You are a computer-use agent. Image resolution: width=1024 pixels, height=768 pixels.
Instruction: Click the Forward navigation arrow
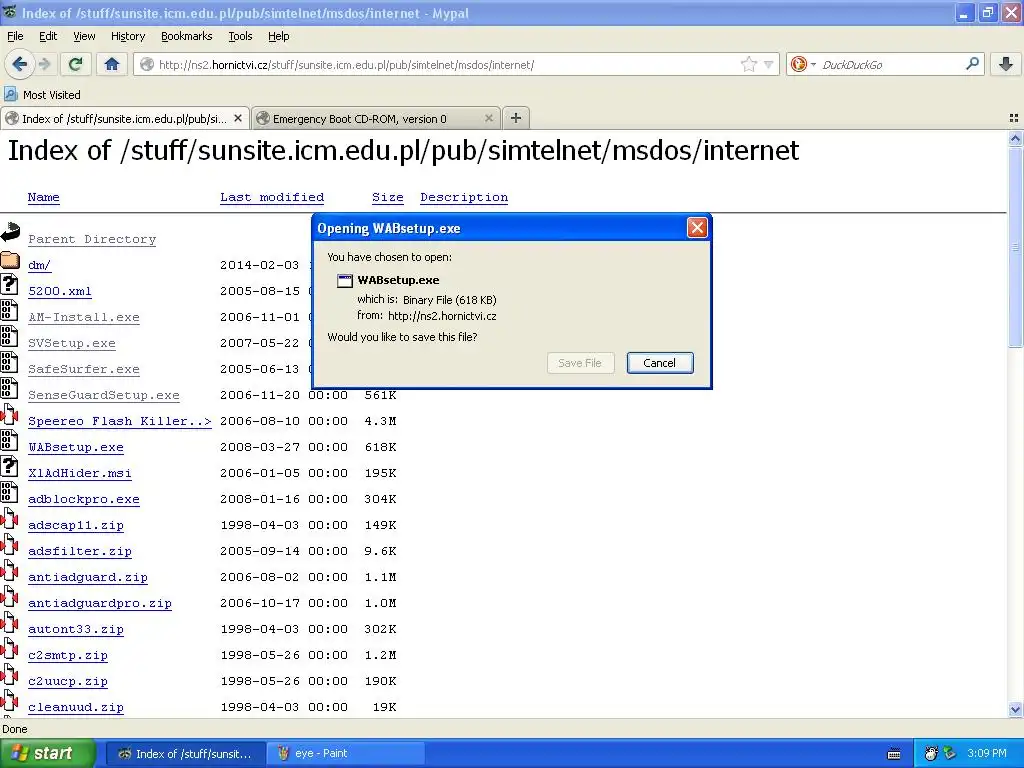pyautogui.click(x=44, y=64)
